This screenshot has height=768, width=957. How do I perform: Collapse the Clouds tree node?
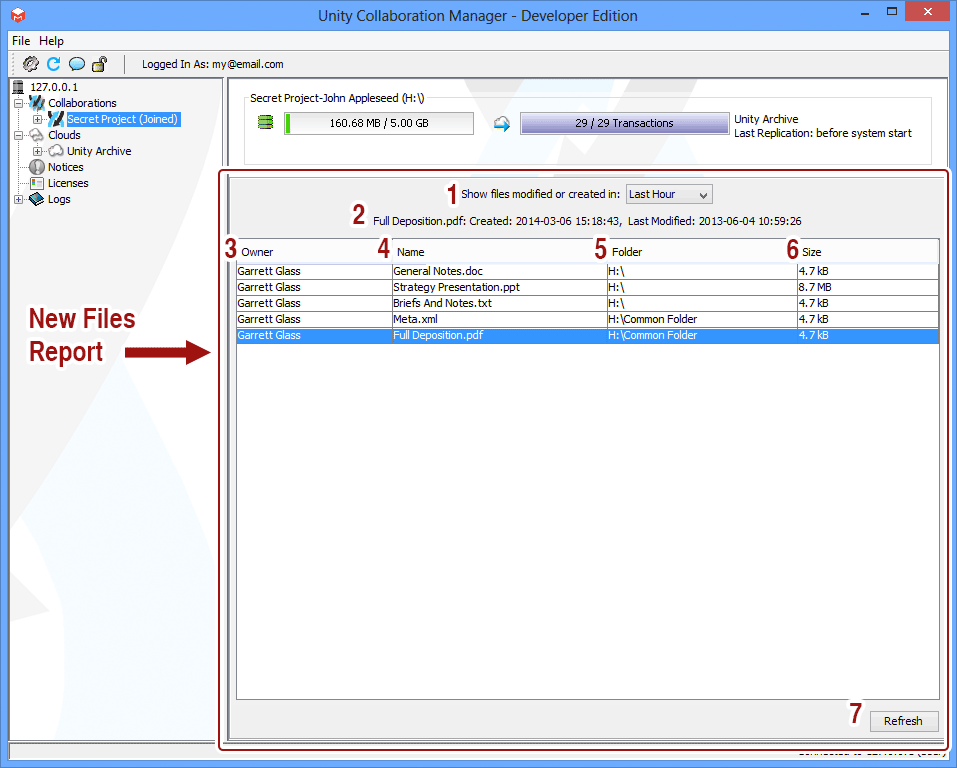(18, 136)
